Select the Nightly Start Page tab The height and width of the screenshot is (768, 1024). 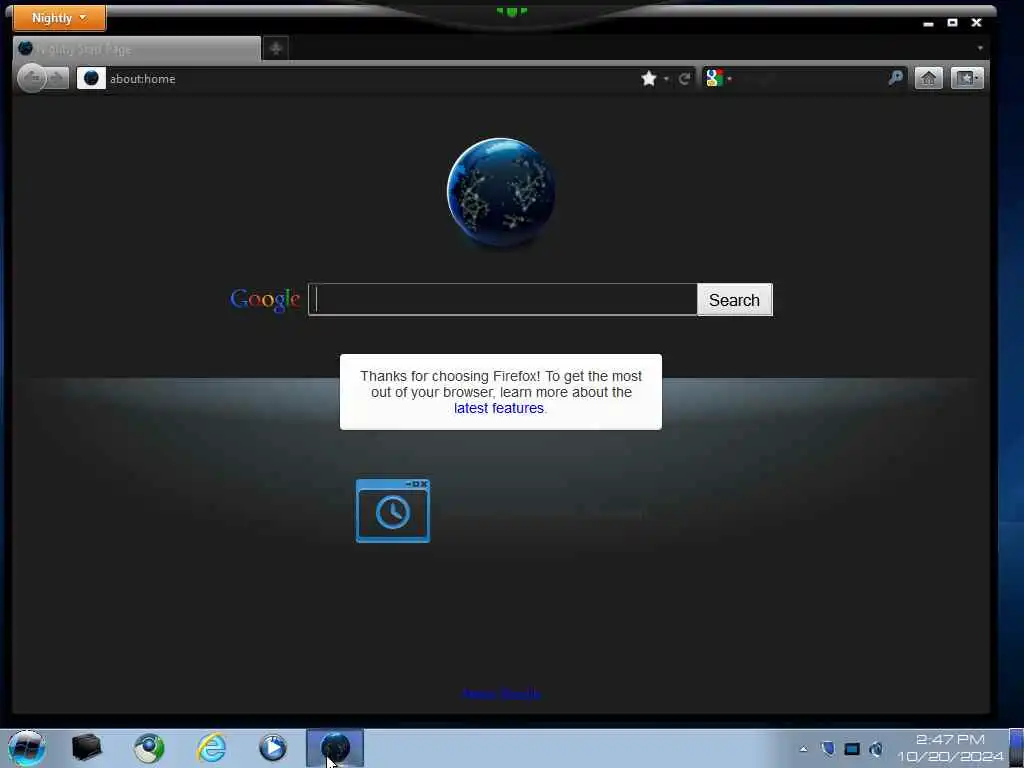(137, 49)
